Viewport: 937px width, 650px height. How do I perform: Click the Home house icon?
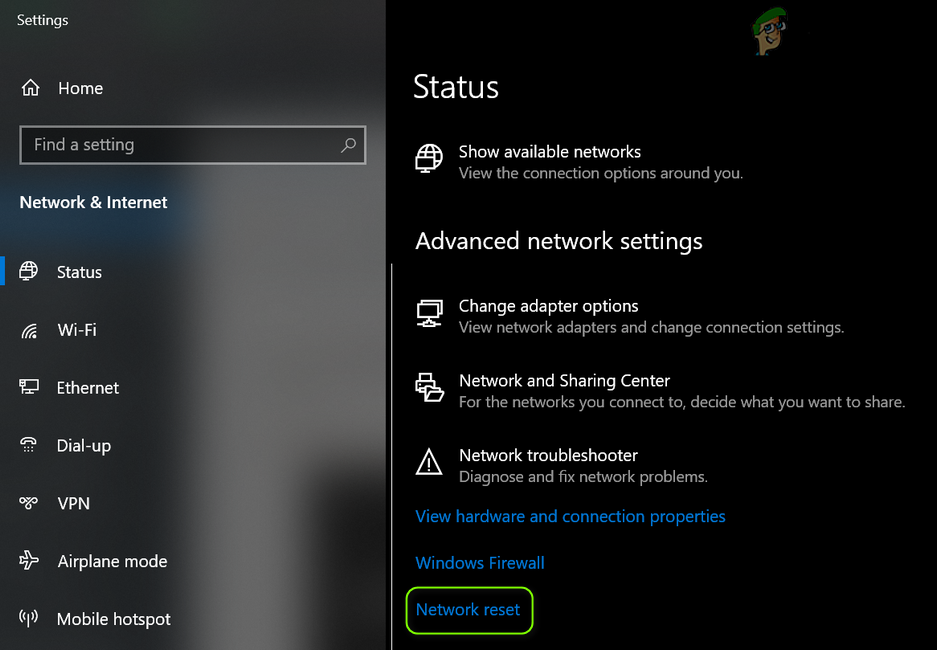coord(30,88)
